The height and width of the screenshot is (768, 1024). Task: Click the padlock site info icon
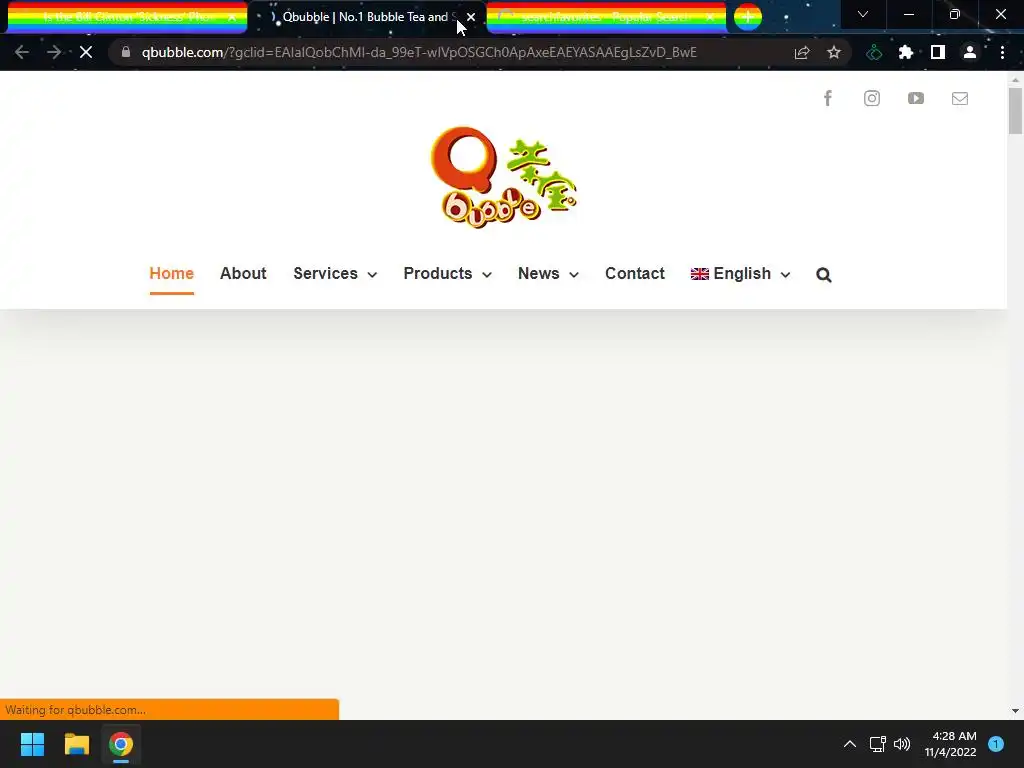coord(126,52)
